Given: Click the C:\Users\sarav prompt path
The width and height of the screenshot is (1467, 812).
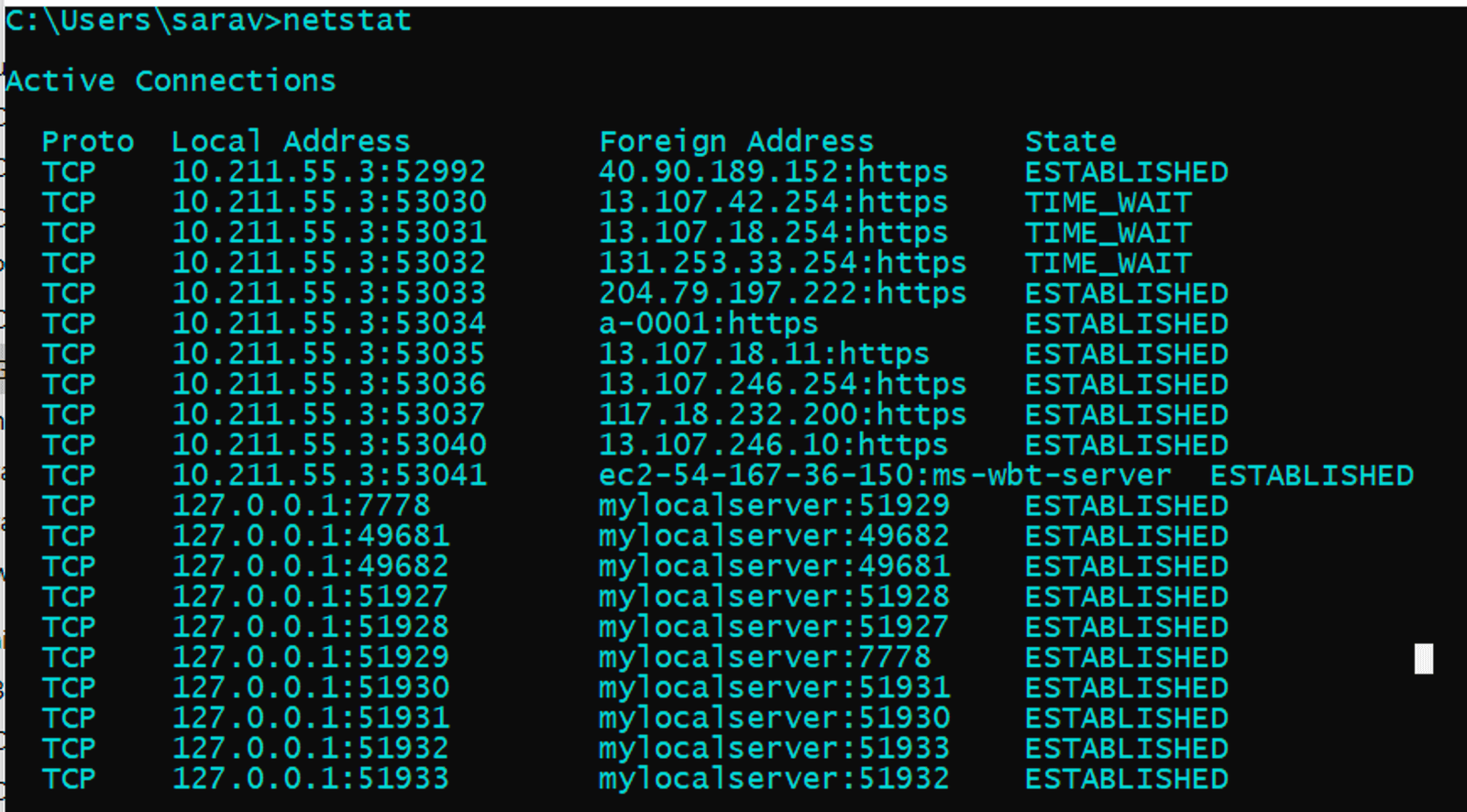Looking at the screenshot, I should 134,20.
